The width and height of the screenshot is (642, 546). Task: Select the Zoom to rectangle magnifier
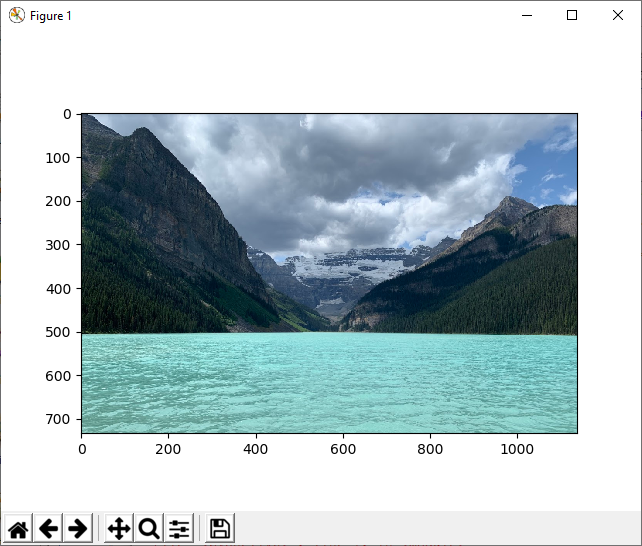coord(149,528)
